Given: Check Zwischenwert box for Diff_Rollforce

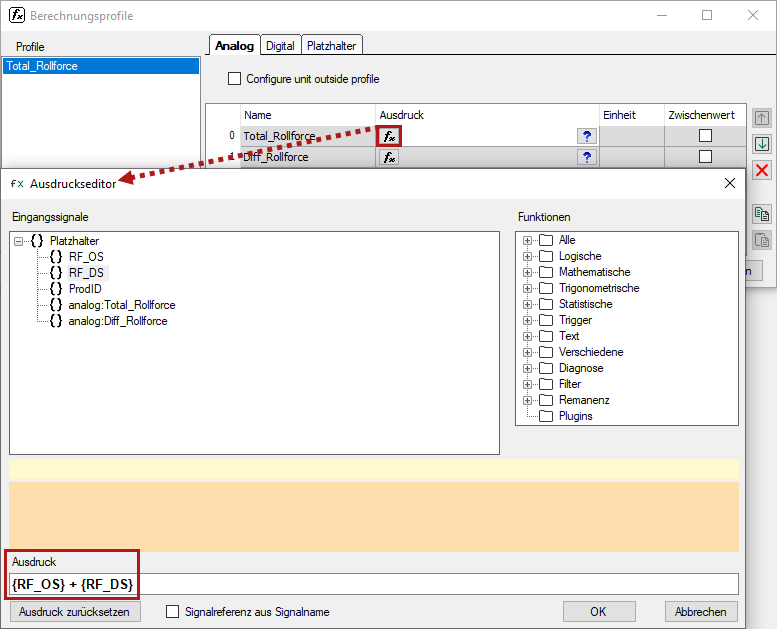Looking at the screenshot, I should [705, 157].
